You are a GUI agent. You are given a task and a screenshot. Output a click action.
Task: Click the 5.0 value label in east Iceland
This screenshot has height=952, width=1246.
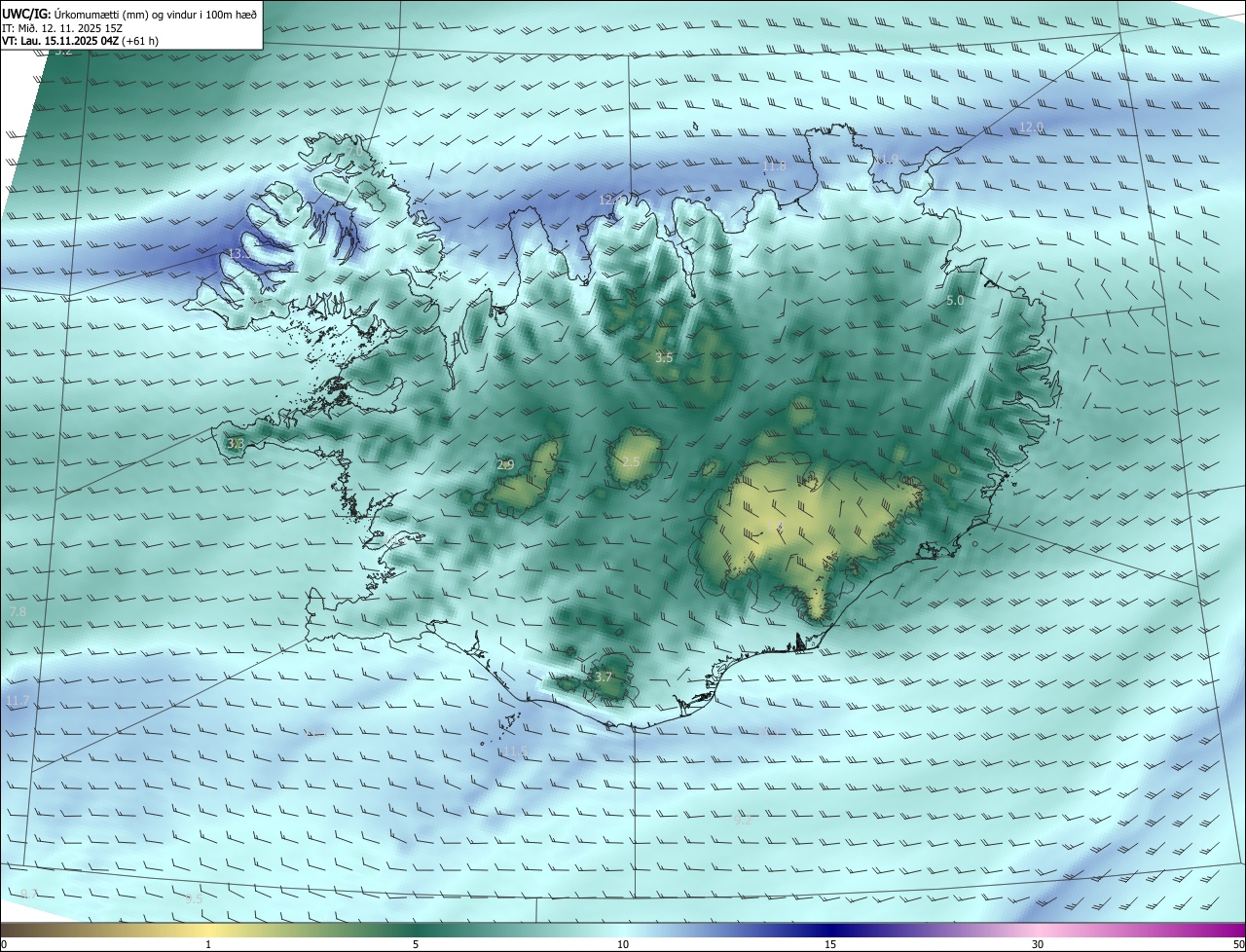[955, 301]
